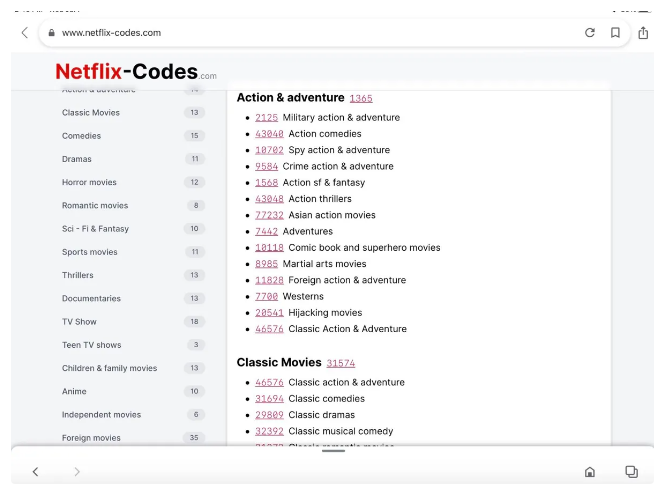The height and width of the screenshot is (484, 665).
Task: Select Sci - Fi & Fantasy category
Action: [x=95, y=229]
